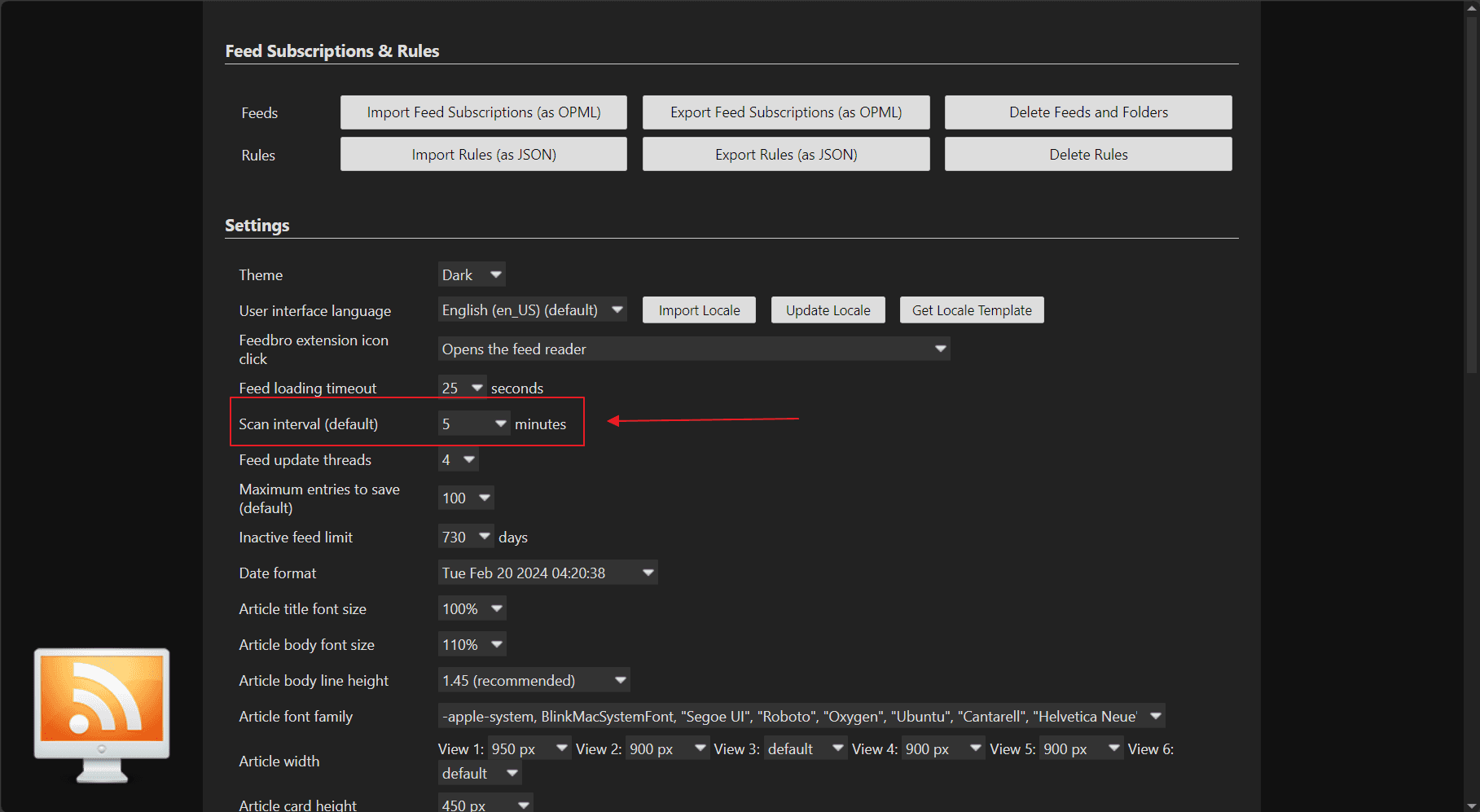This screenshot has height=812, width=1480.
Task: Open Inactive feed limit days dropdown
Action: point(466,537)
